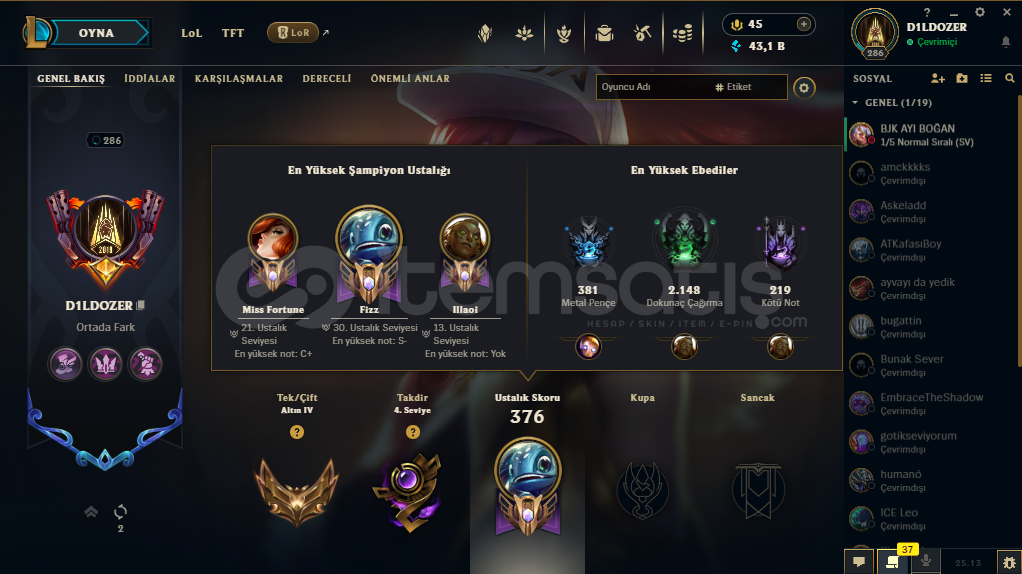Open the DERECELİ tab

click(x=327, y=78)
